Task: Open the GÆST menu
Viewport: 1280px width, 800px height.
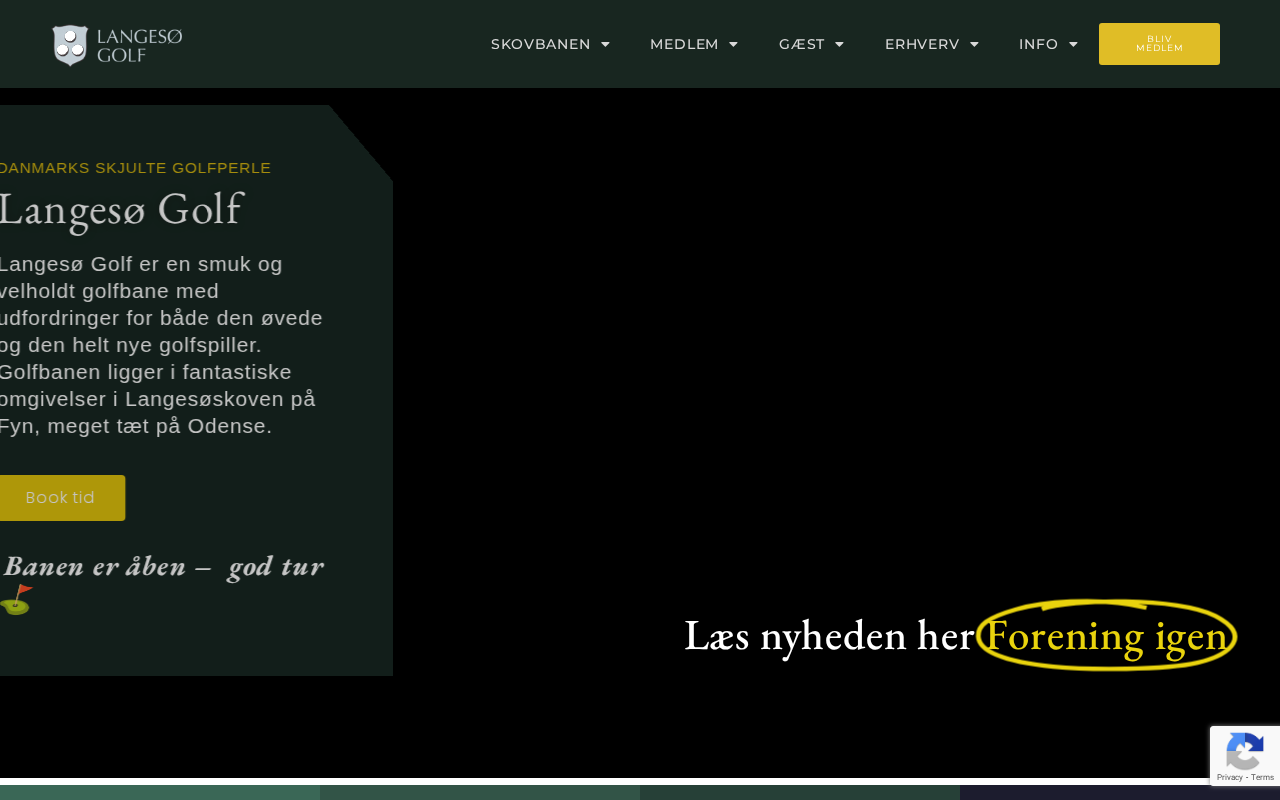Action: (802, 44)
